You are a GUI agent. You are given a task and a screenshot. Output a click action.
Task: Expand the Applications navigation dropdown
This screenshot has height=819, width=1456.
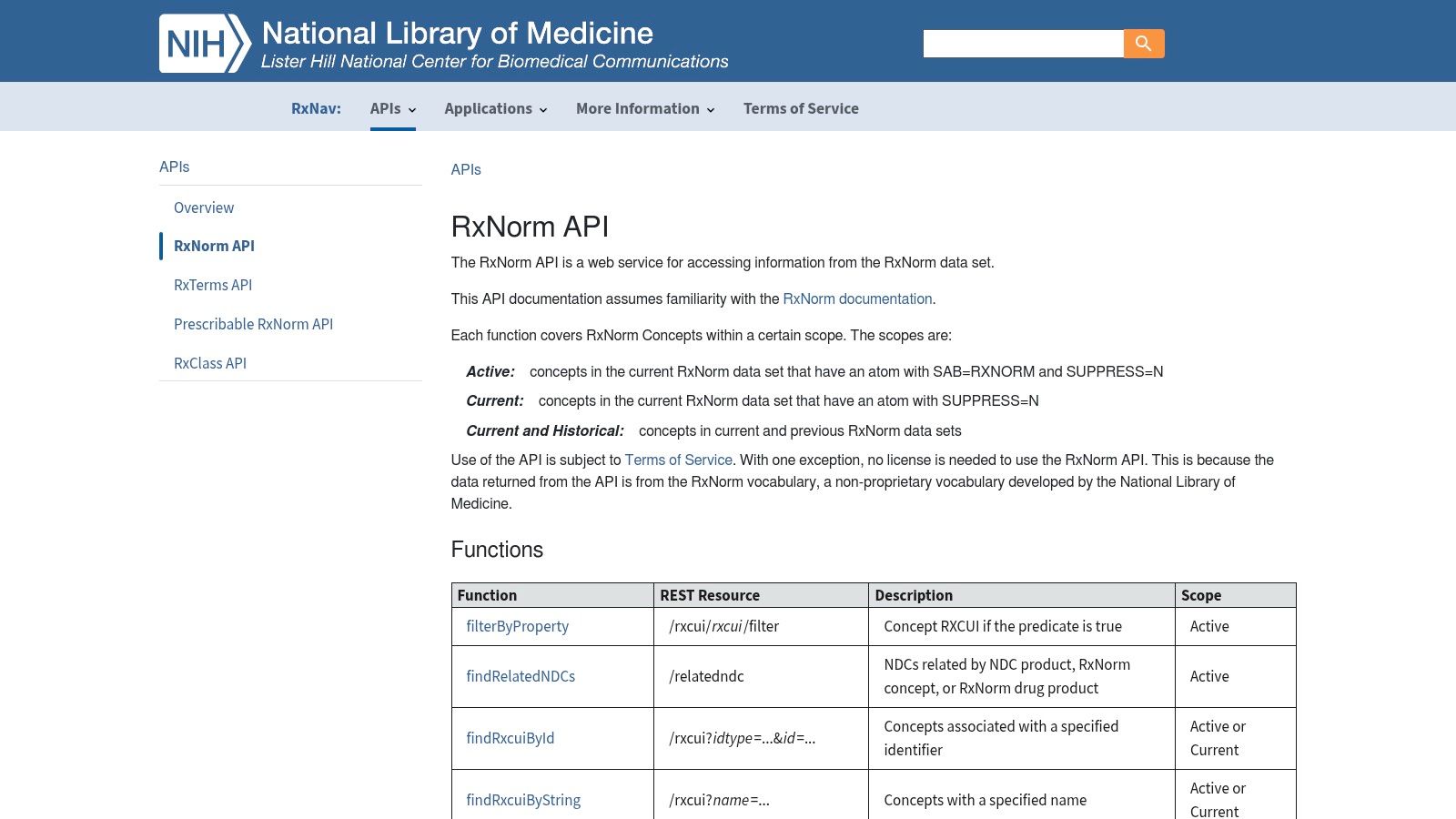pyautogui.click(x=496, y=108)
